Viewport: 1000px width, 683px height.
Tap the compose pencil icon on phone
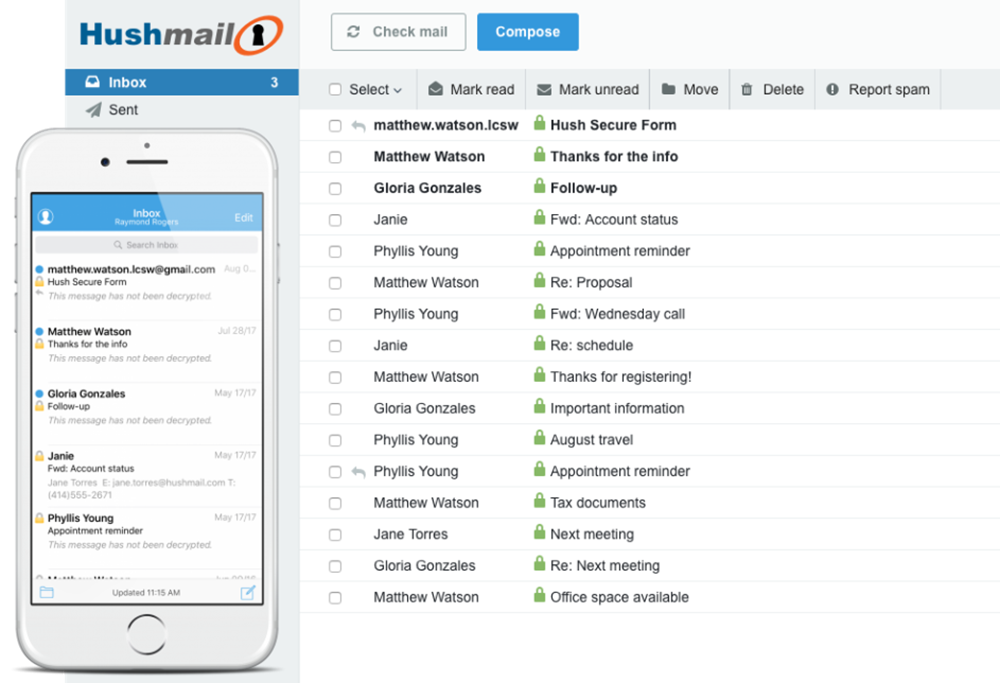click(248, 592)
